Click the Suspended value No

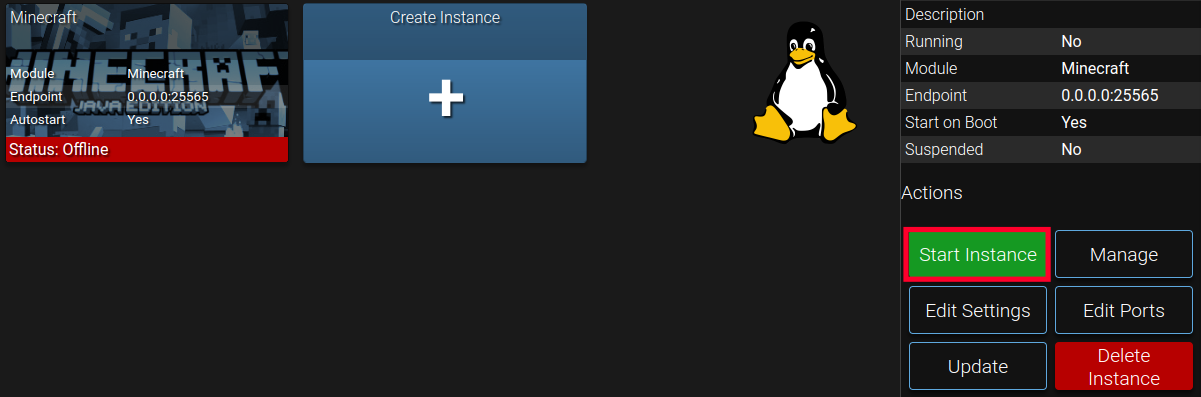[1071, 150]
